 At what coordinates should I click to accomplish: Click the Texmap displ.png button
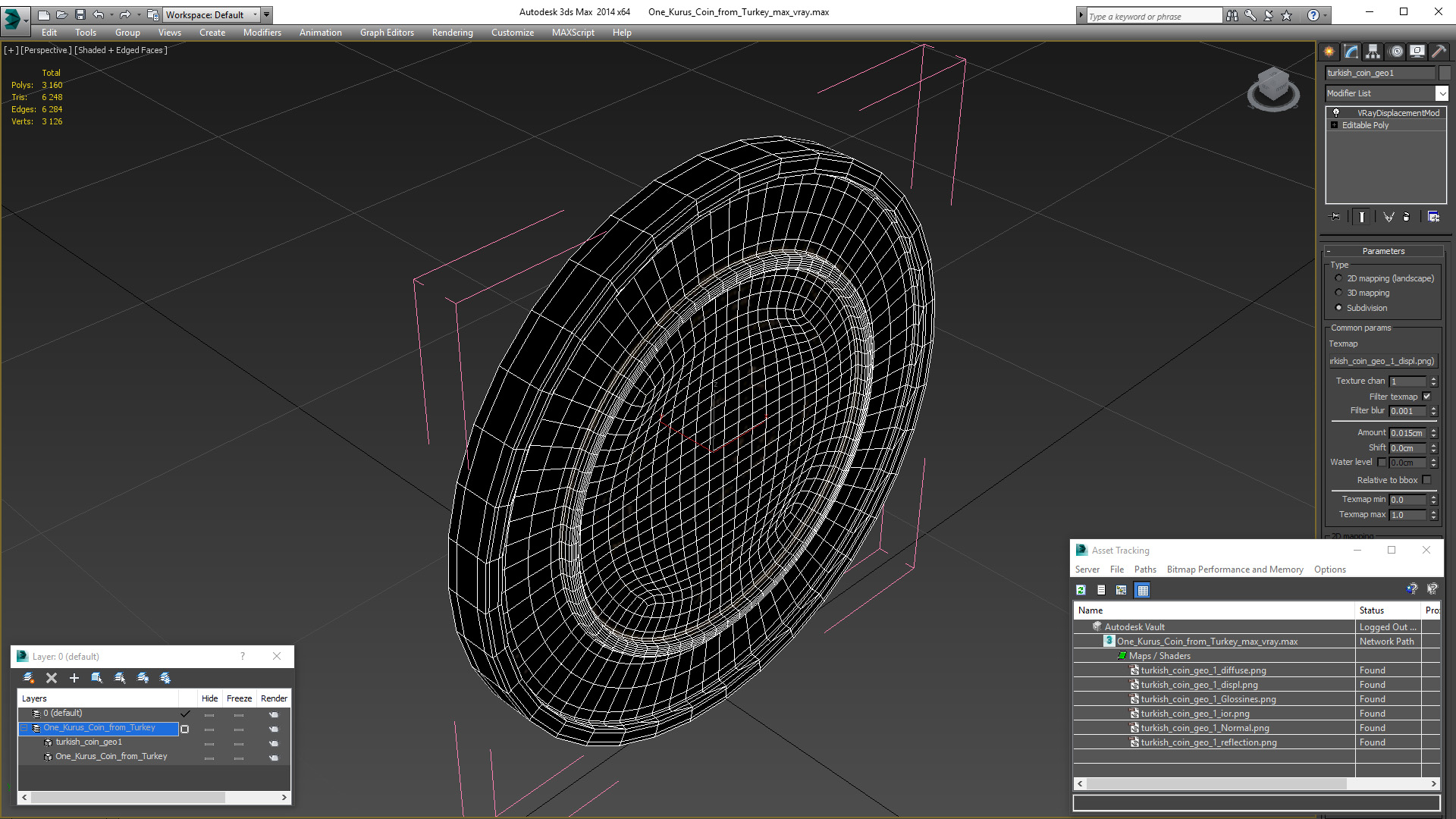click(1382, 361)
